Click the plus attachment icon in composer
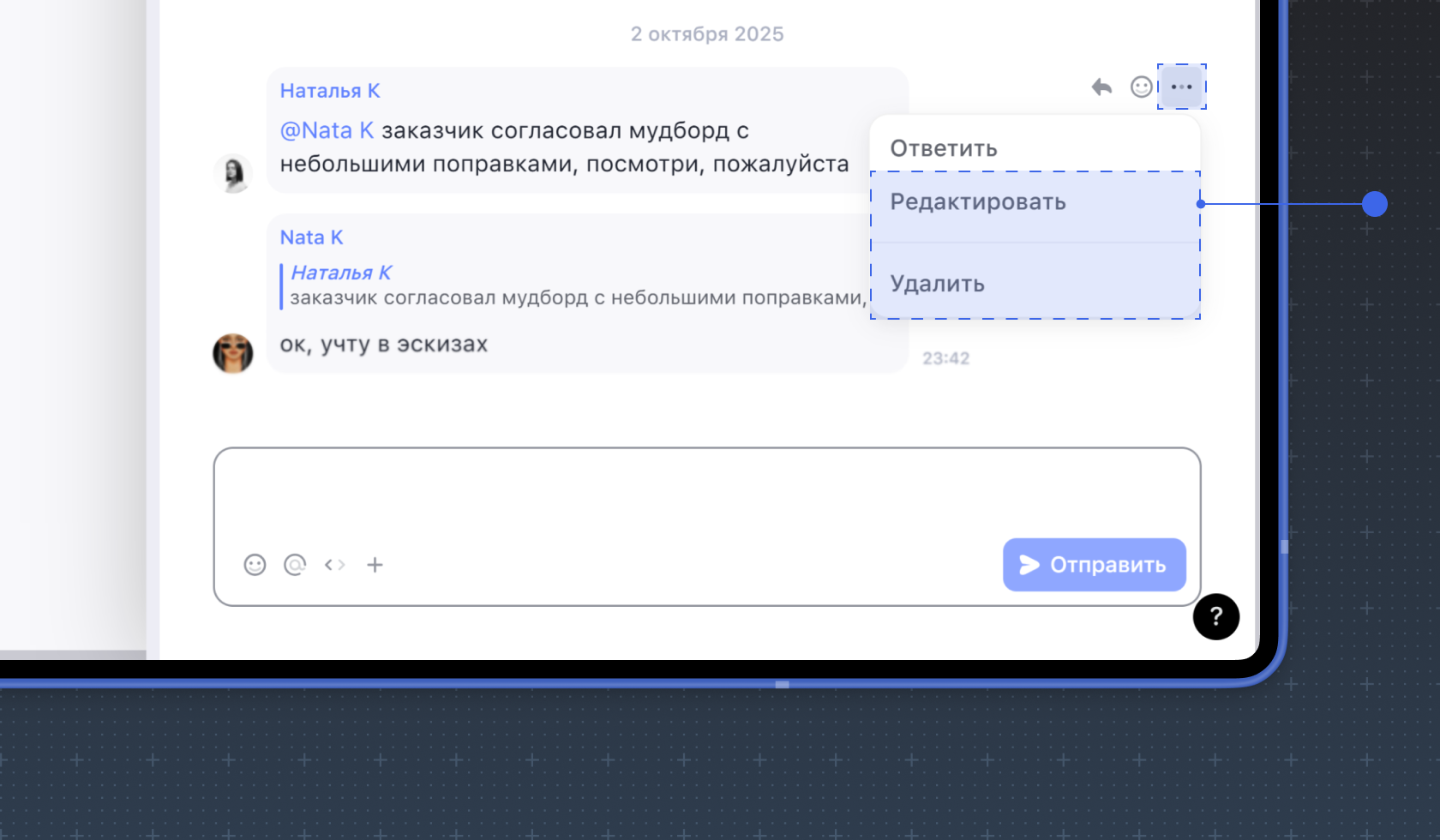 (x=375, y=565)
